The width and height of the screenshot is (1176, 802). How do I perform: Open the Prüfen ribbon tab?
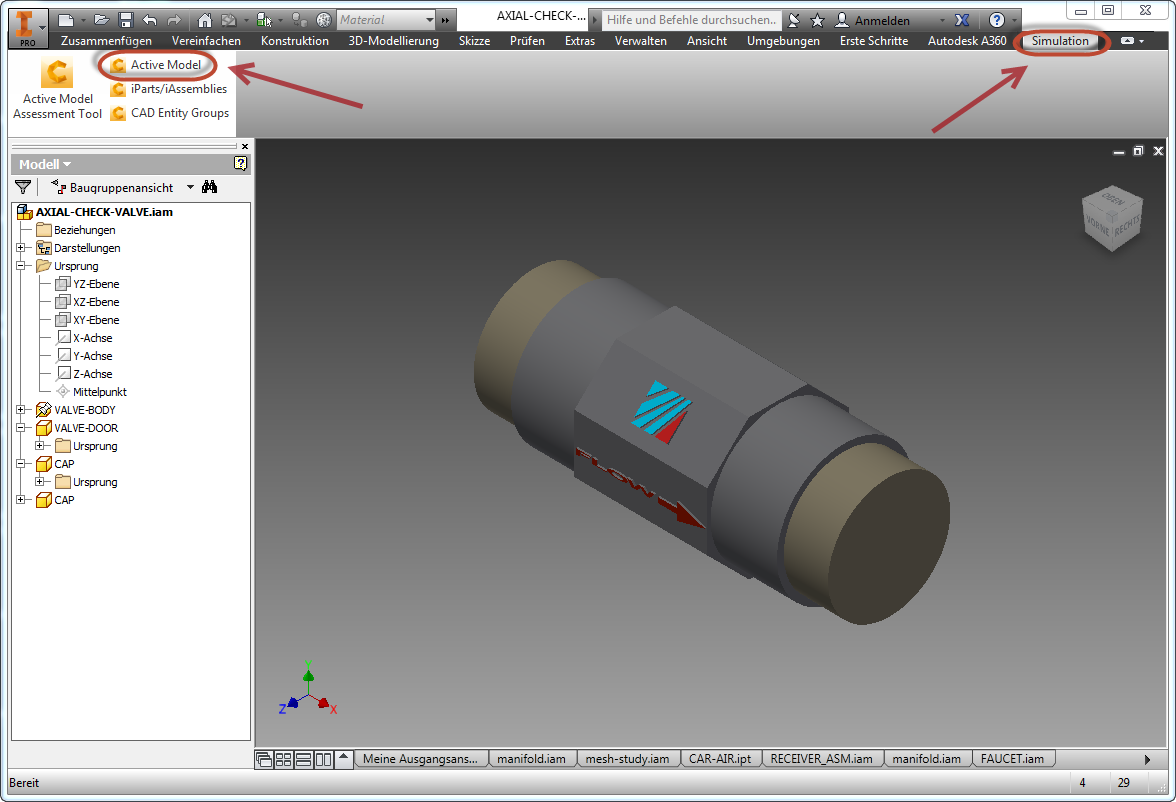coord(527,41)
